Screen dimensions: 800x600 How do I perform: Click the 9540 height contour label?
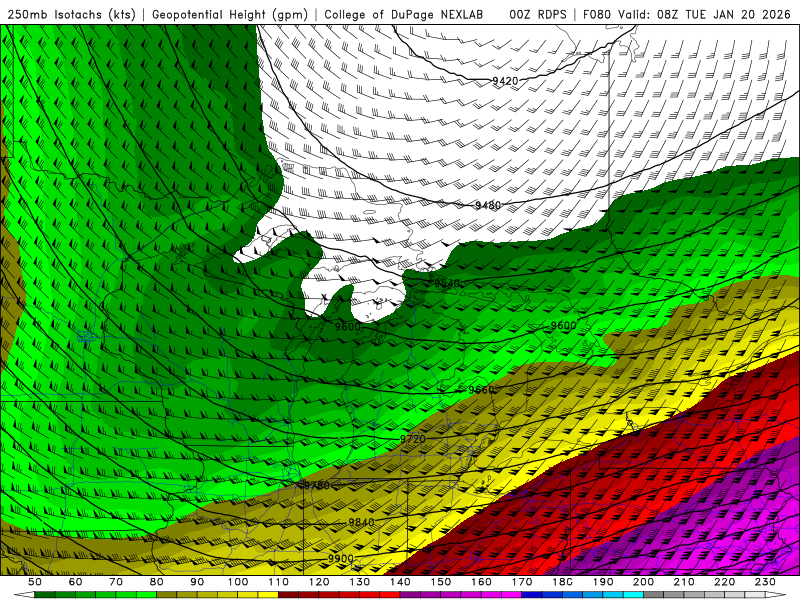coord(447,283)
